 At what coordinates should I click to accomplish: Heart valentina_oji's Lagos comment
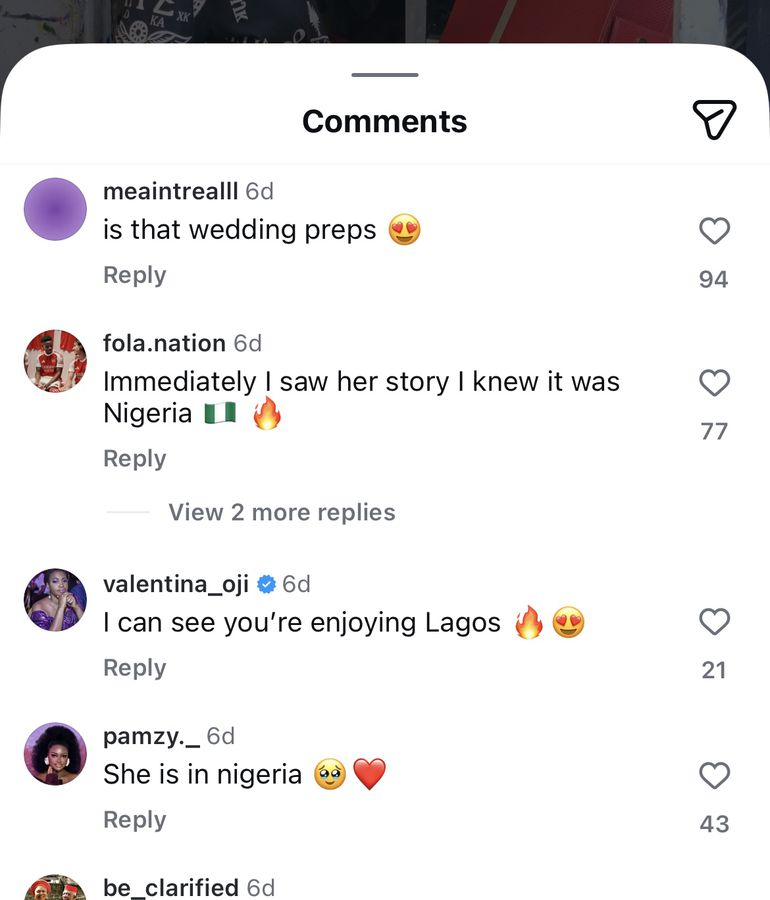714,622
